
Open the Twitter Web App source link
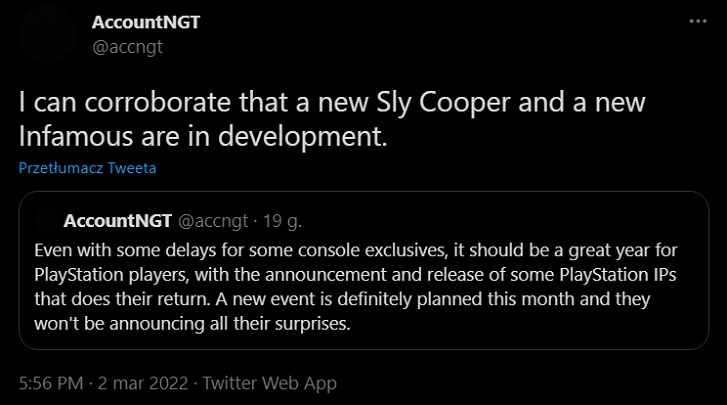[x=270, y=383]
